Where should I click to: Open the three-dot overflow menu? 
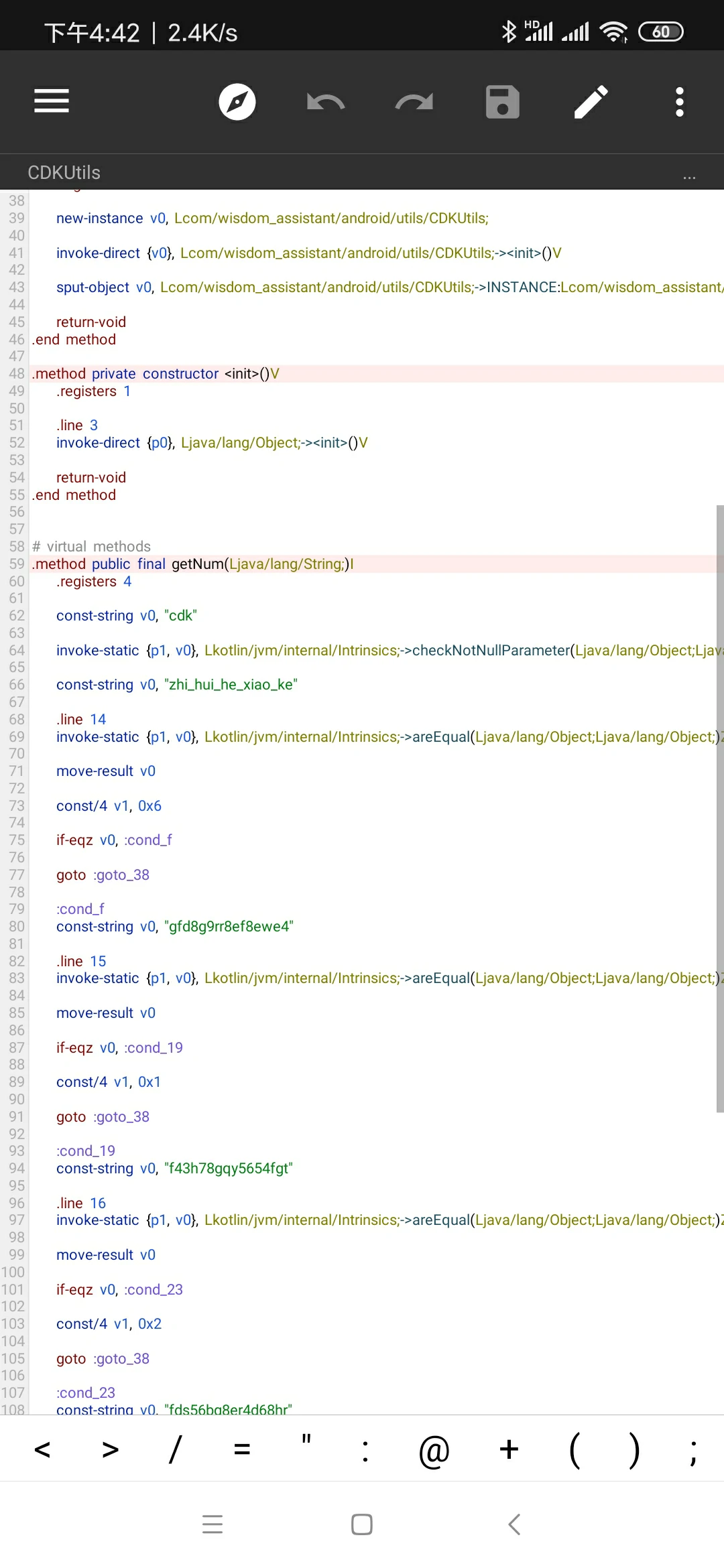pyautogui.click(x=680, y=102)
